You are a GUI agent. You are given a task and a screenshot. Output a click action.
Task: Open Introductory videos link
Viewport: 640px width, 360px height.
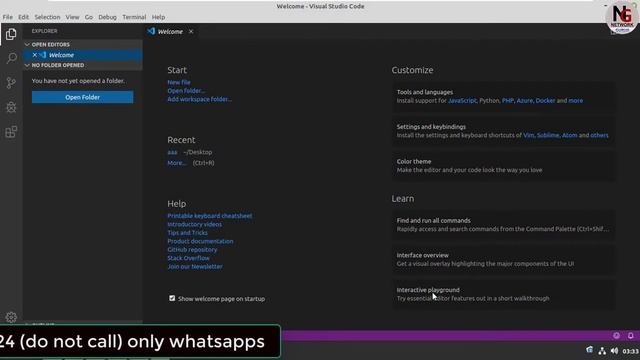195,224
